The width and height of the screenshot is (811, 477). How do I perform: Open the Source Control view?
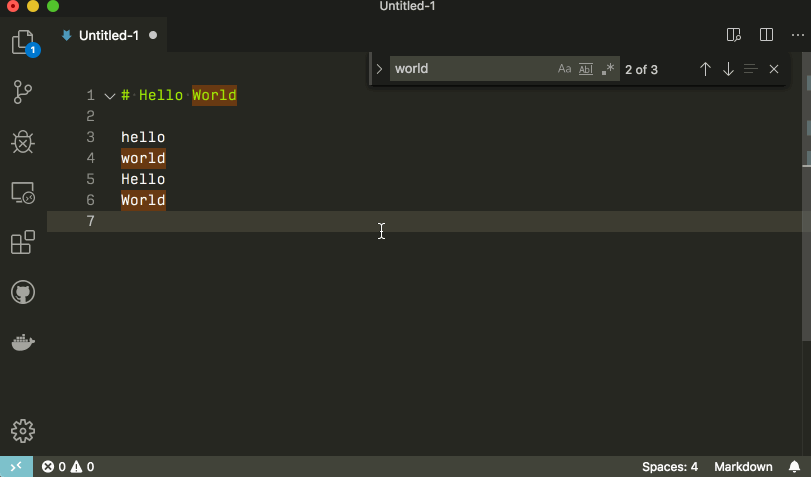click(23, 93)
